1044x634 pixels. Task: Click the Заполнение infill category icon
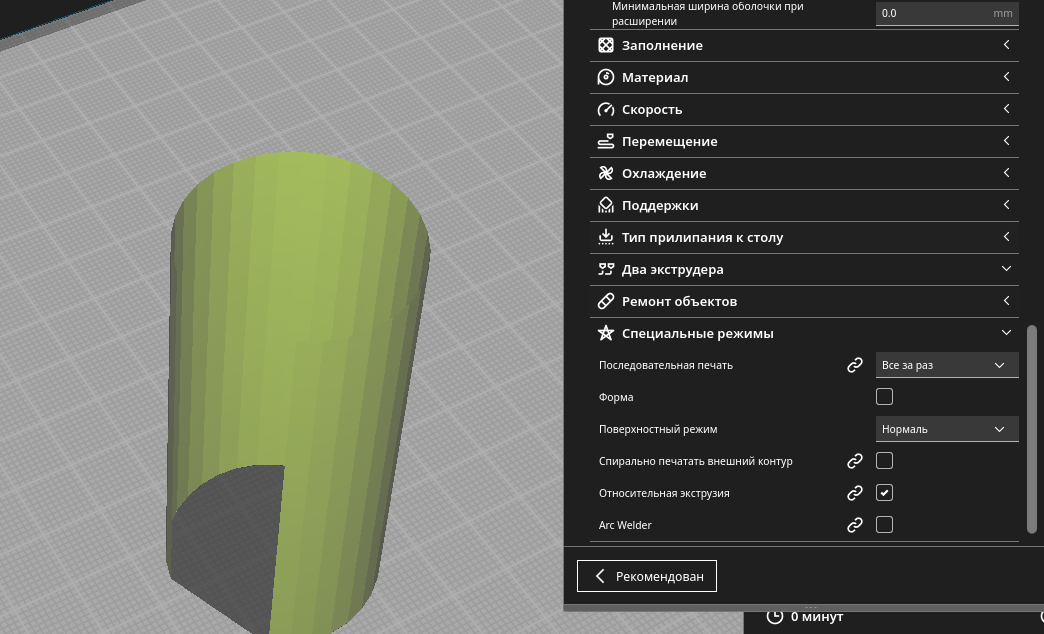coord(605,45)
